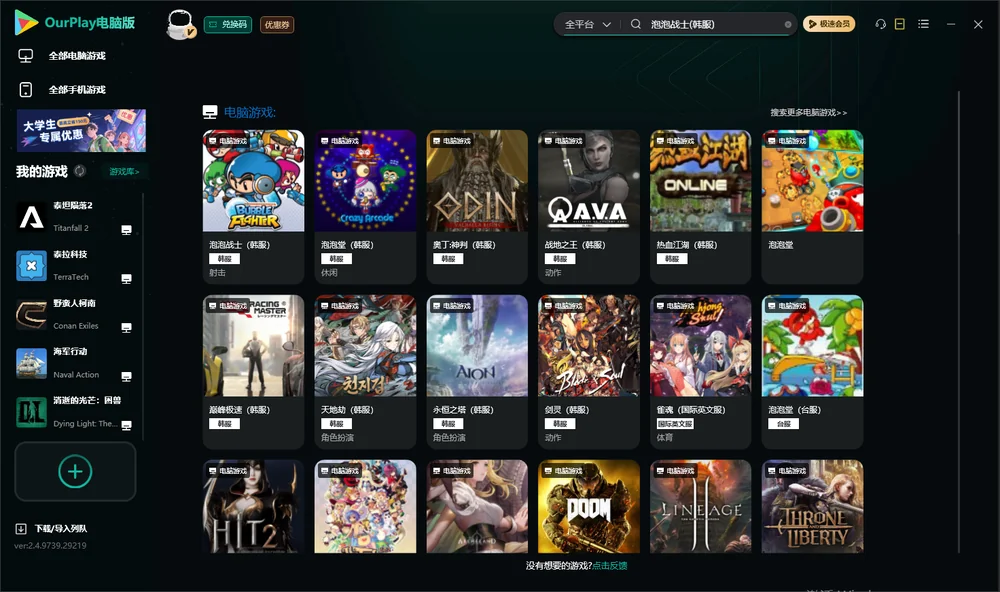The height and width of the screenshot is (592, 1000).
Task: Open 雀魂 (国际英文服) game card
Action: tap(700, 372)
